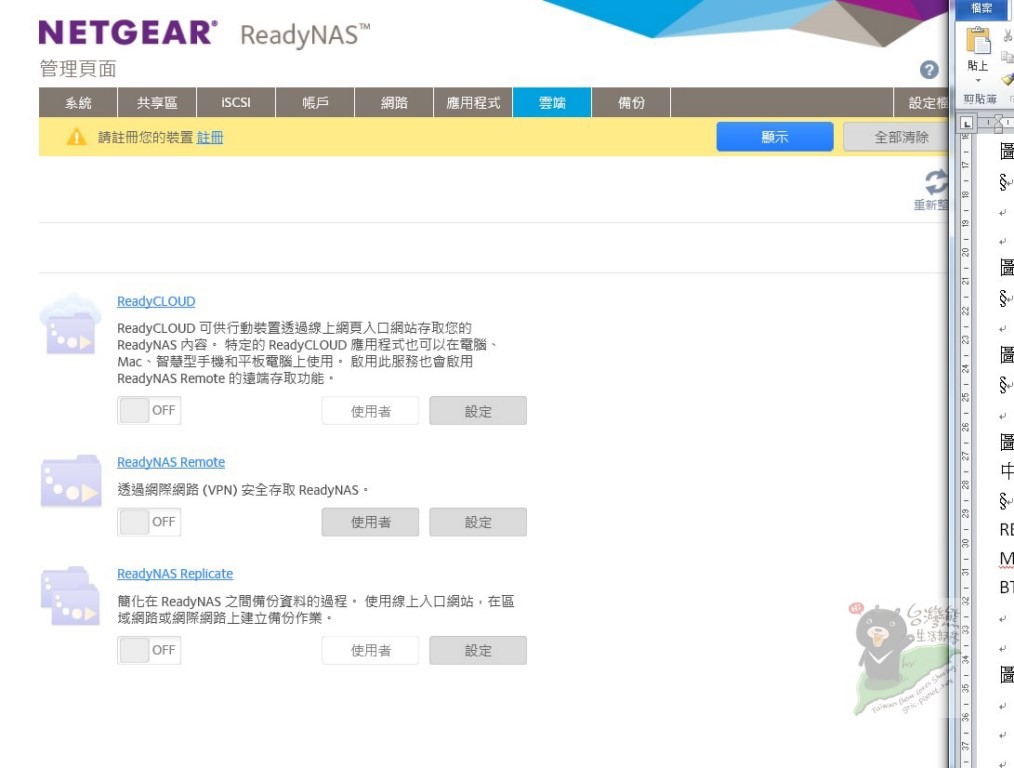The image size is (1014, 768).
Task: Open the 應用程式 tab
Action: 473,103
